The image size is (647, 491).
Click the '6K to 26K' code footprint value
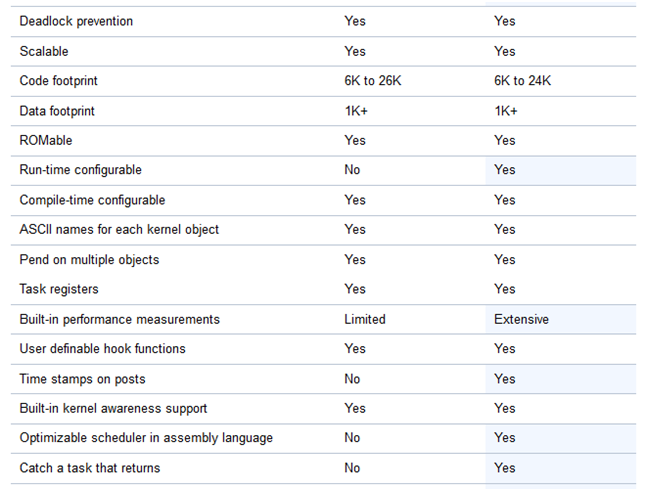point(373,80)
